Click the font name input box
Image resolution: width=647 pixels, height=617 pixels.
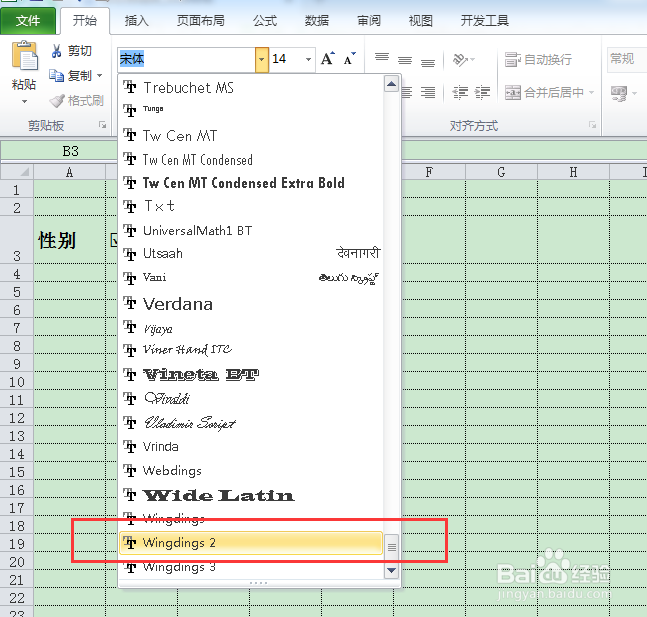click(187, 59)
